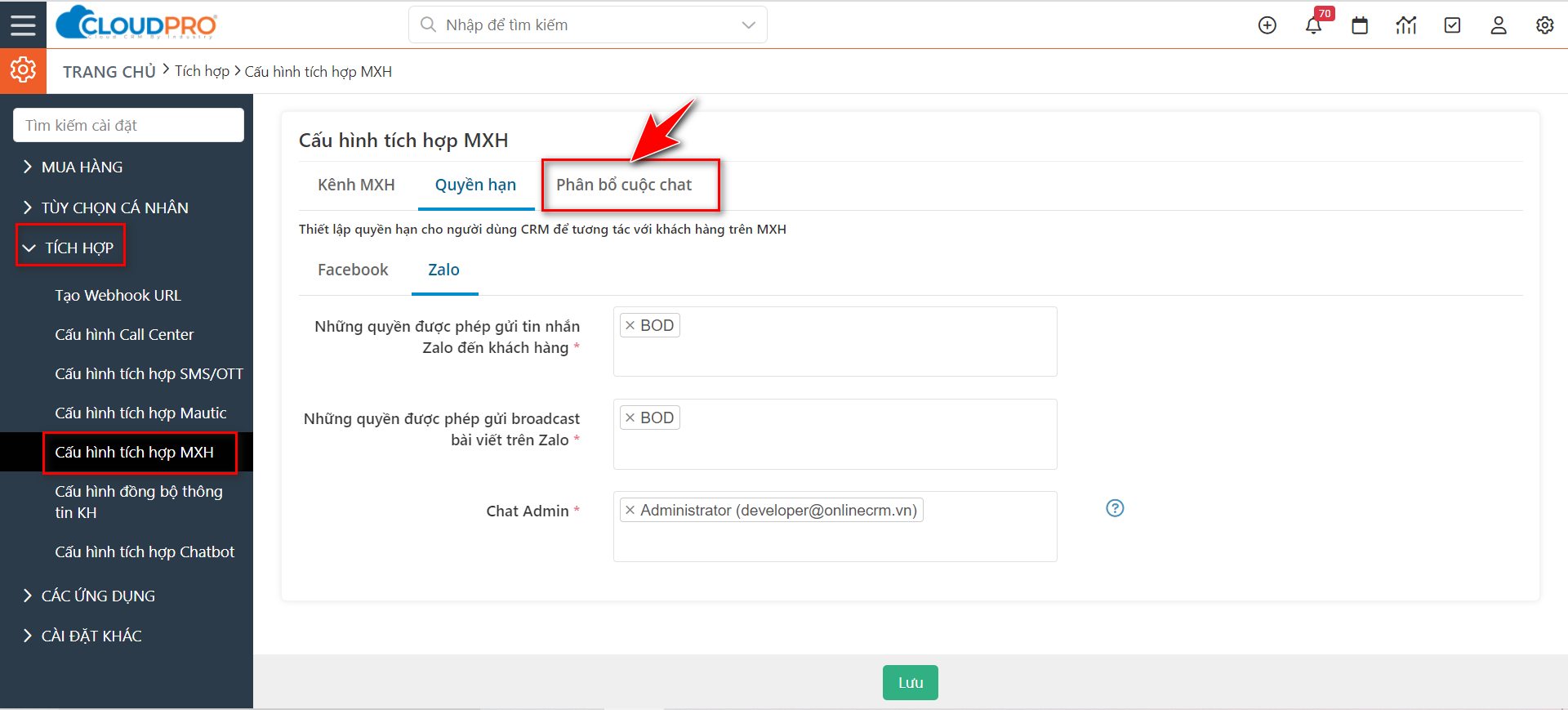The height and width of the screenshot is (710, 1568).
Task: Focus the global search input
Action: (588, 25)
